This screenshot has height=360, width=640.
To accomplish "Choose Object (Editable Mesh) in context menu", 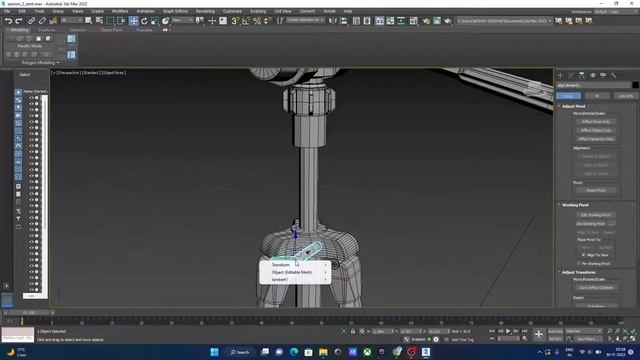I will pos(295,272).
